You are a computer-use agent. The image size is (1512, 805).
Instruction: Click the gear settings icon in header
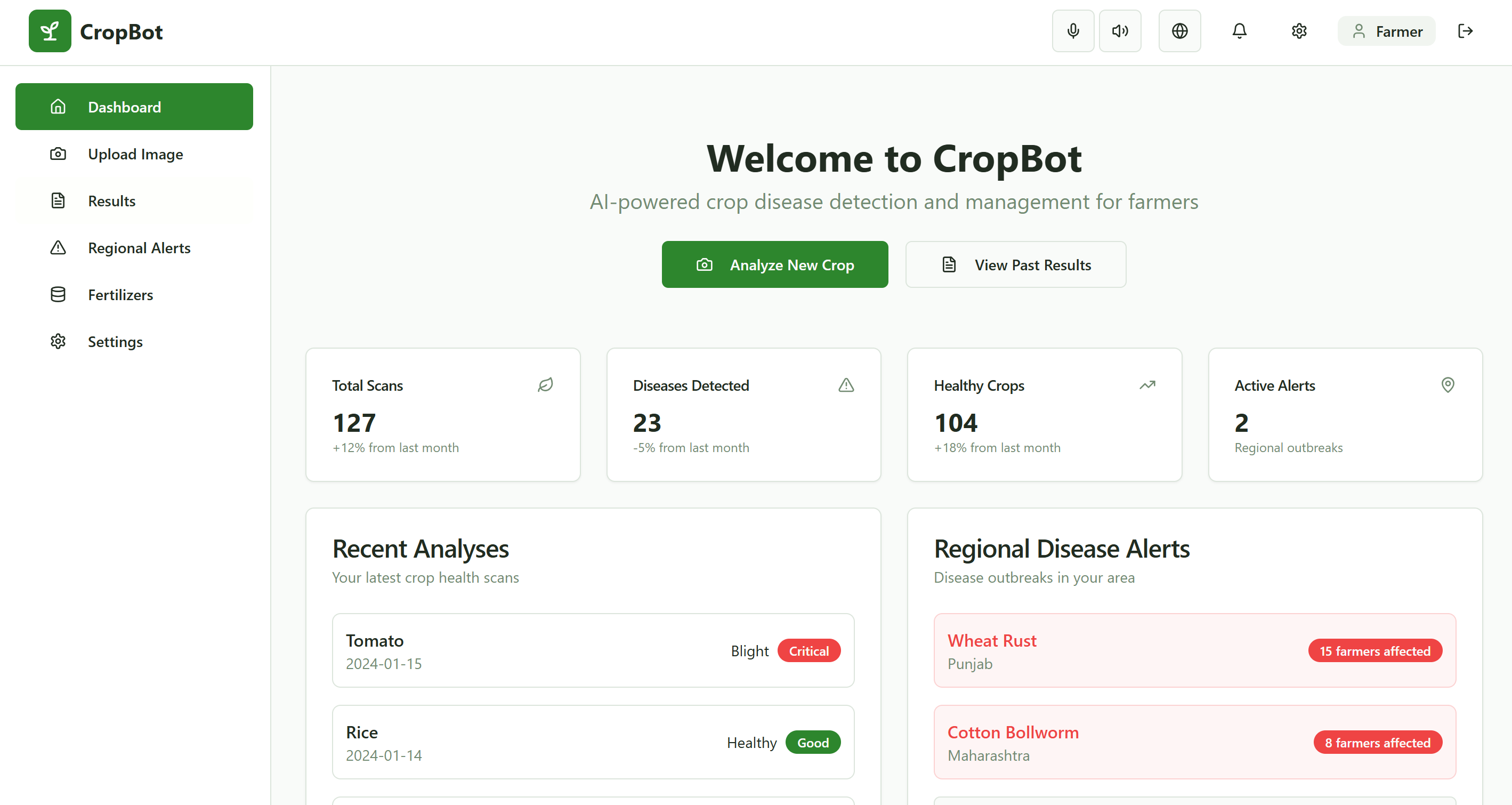pos(1299,31)
